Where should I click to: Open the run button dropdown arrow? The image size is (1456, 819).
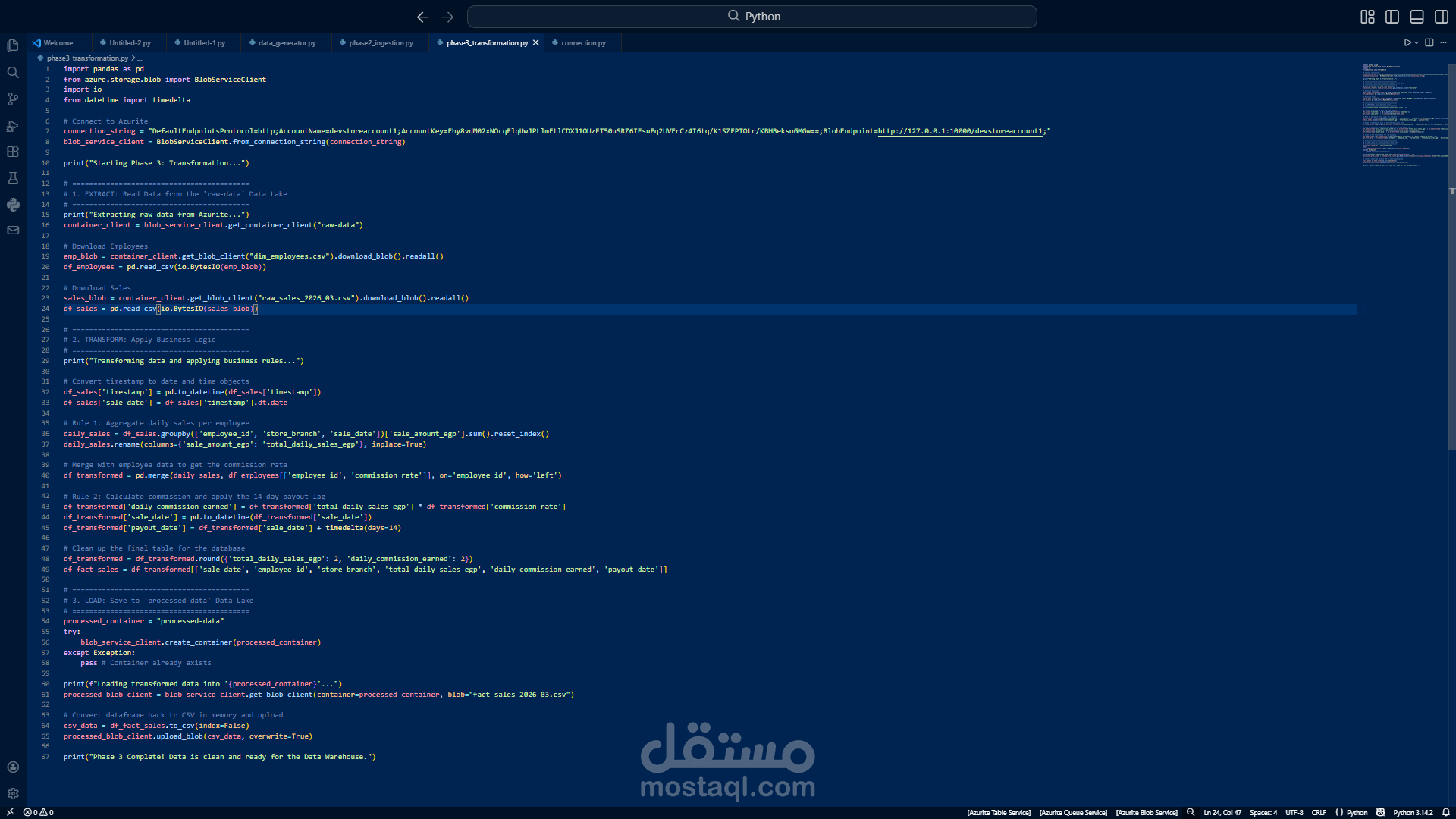tap(1417, 43)
